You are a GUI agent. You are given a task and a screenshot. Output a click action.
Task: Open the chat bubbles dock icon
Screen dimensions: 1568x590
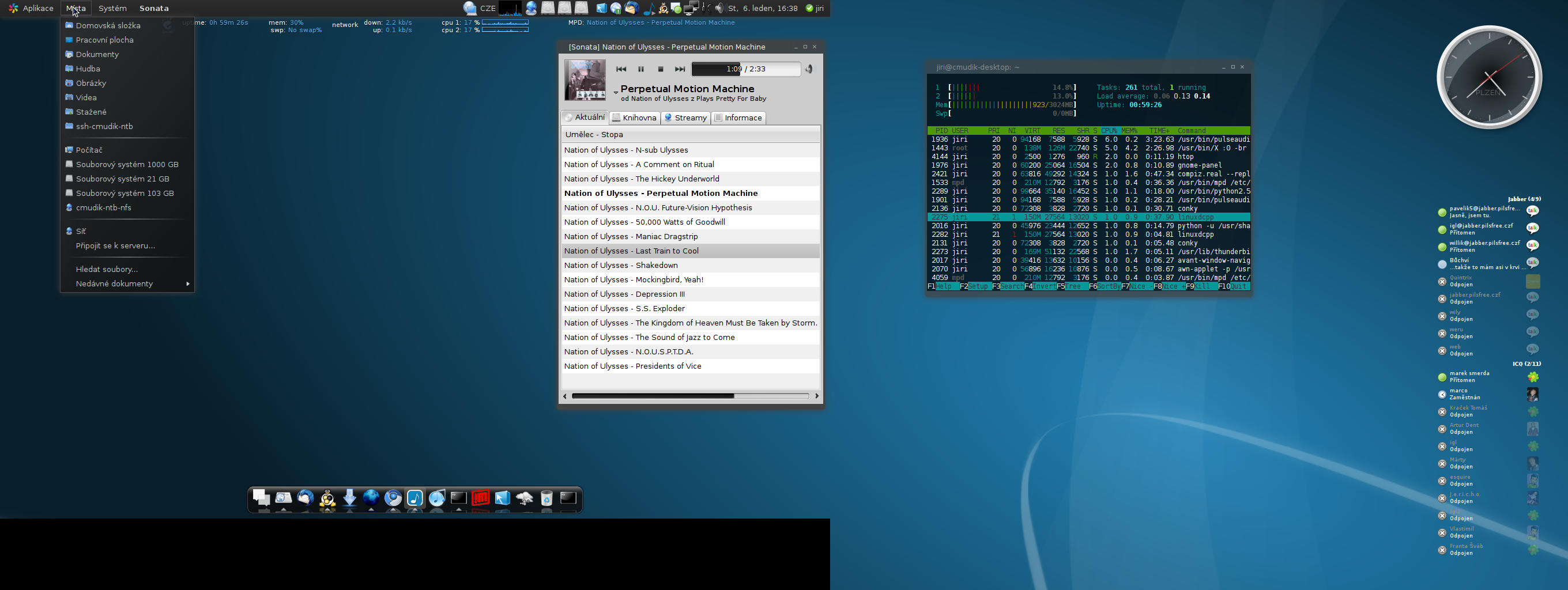click(262, 498)
